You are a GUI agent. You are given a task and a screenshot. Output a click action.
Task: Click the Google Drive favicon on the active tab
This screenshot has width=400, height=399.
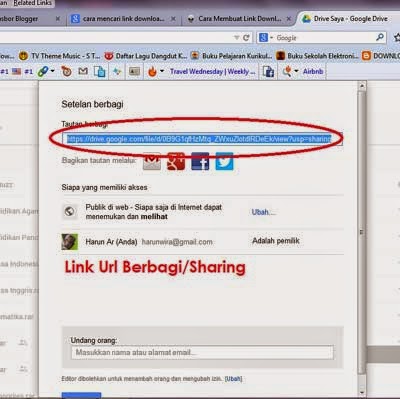pos(306,19)
